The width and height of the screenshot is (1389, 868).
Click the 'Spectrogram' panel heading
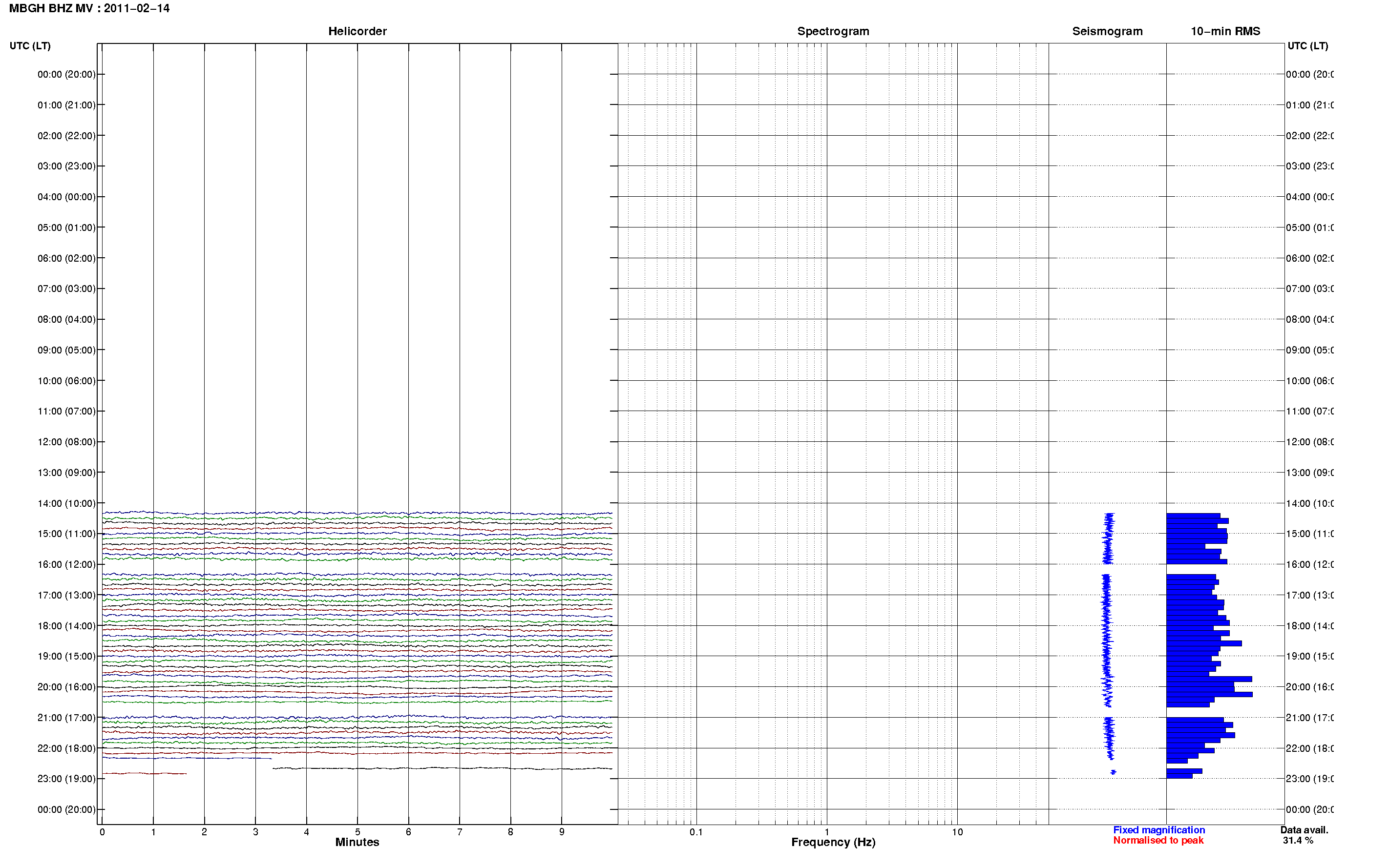click(x=833, y=31)
